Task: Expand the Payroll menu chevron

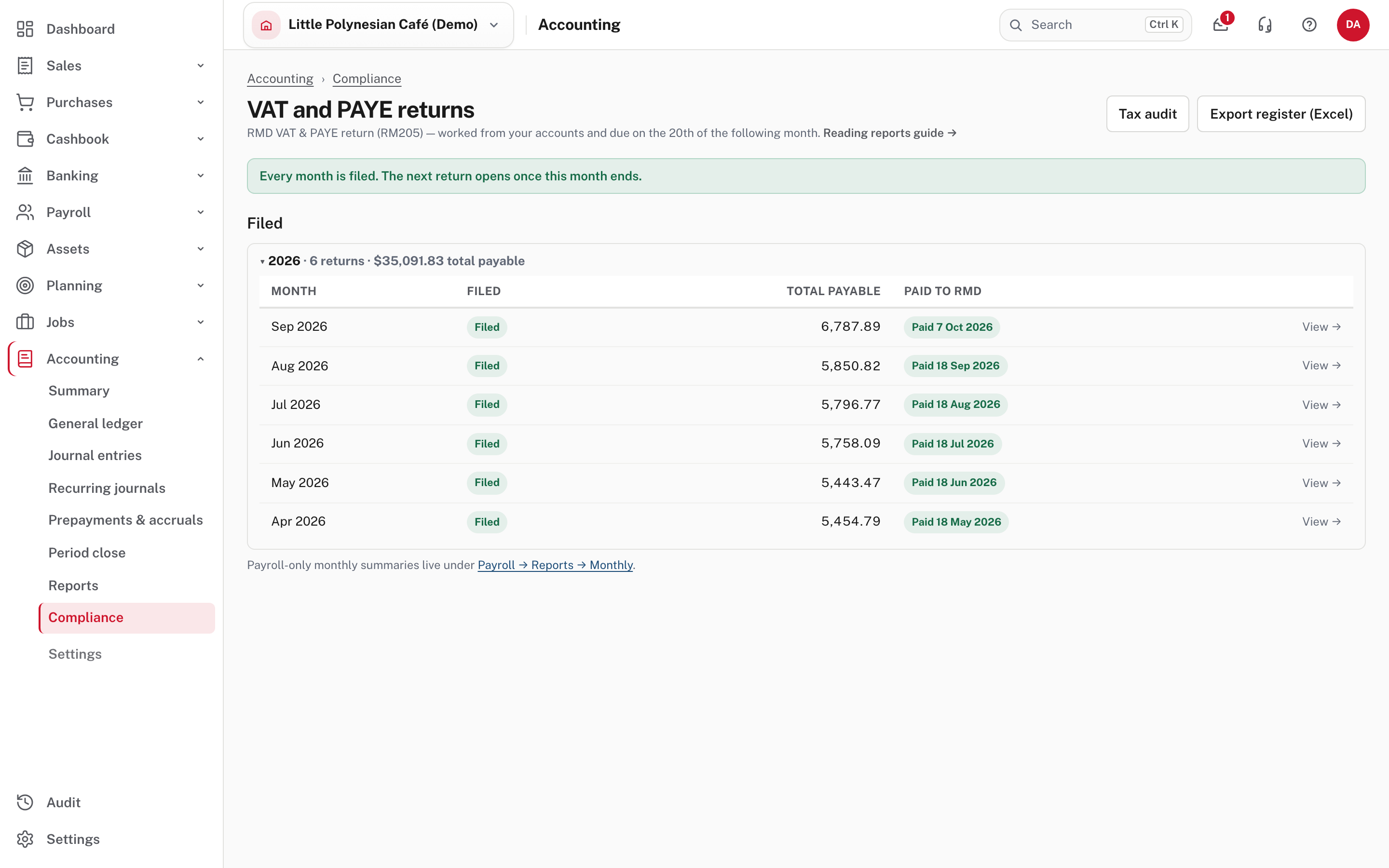Action: 201,212
